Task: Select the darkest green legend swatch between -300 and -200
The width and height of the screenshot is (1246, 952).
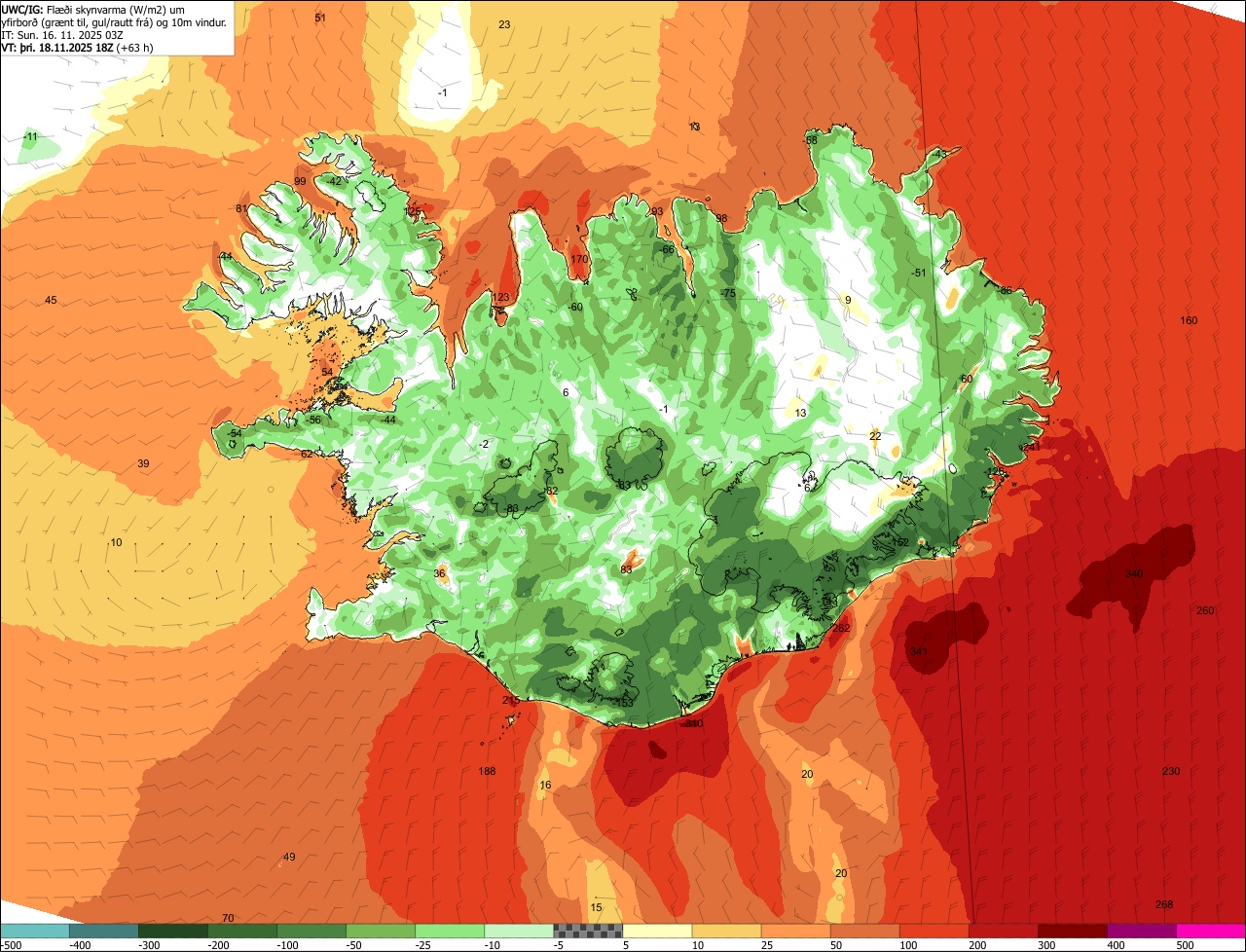Action: pyautogui.click(x=172, y=931)
